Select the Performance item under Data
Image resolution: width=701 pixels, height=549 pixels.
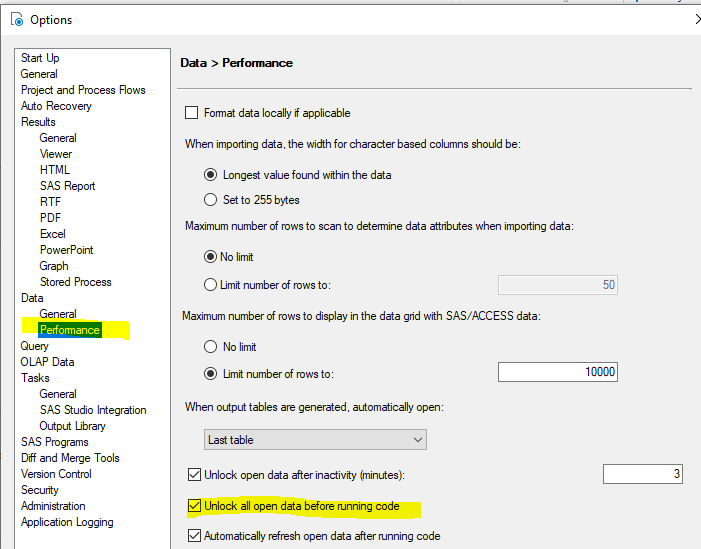click(70, 330)
